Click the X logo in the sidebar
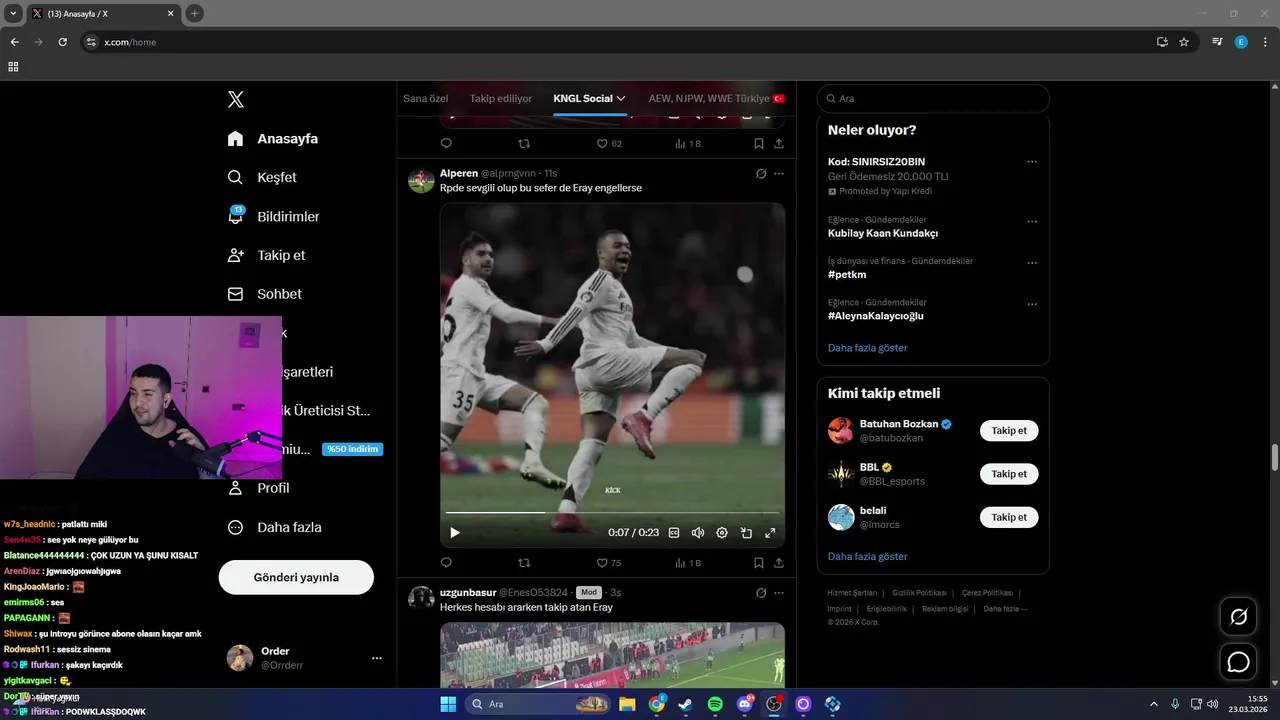 pos(236,99)
